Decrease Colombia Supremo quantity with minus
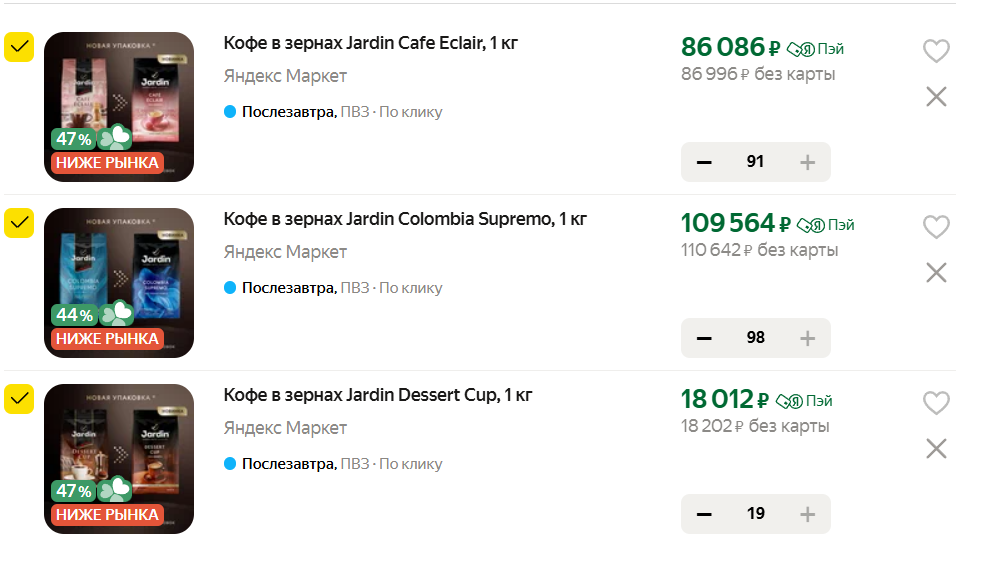The height and width of the screenshot is (569, 988). pos(704,338)
